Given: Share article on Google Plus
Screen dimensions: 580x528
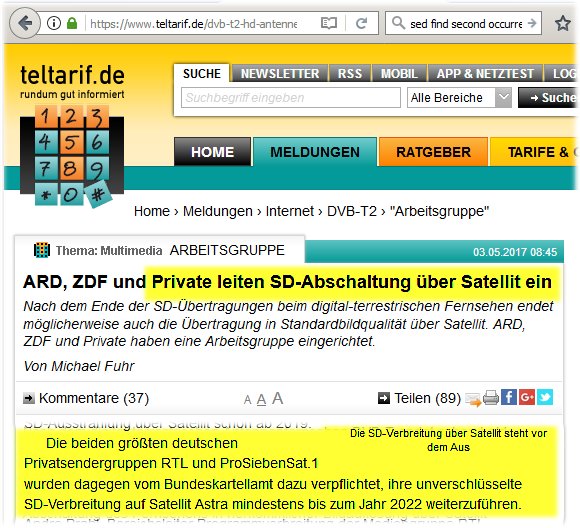Looking at the screenshot, I should click(x=526, y=397).
